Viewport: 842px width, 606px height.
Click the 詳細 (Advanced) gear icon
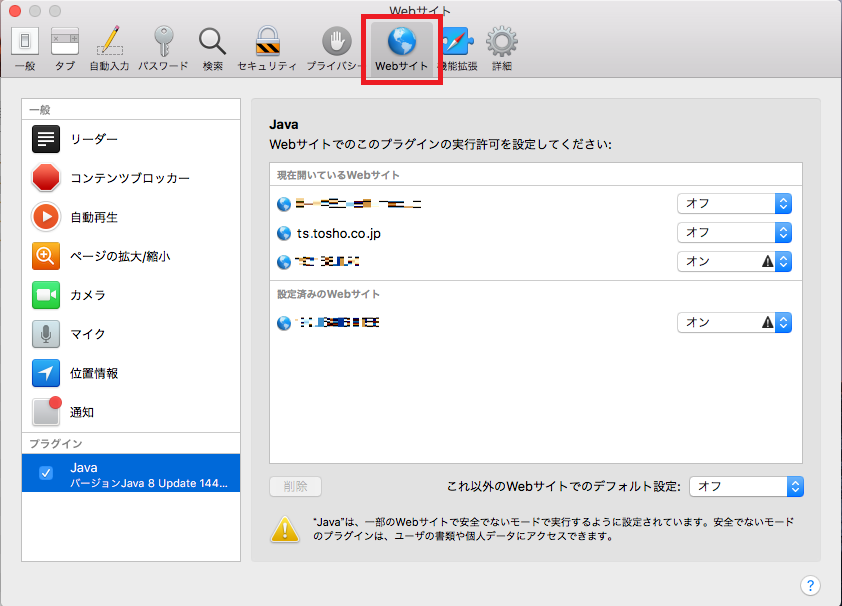click(501, 45)
